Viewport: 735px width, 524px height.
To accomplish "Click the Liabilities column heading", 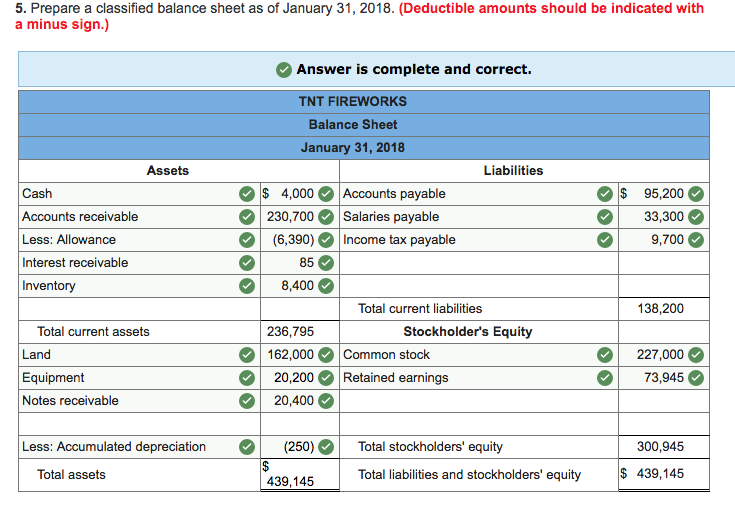I will tap(513, 171).
